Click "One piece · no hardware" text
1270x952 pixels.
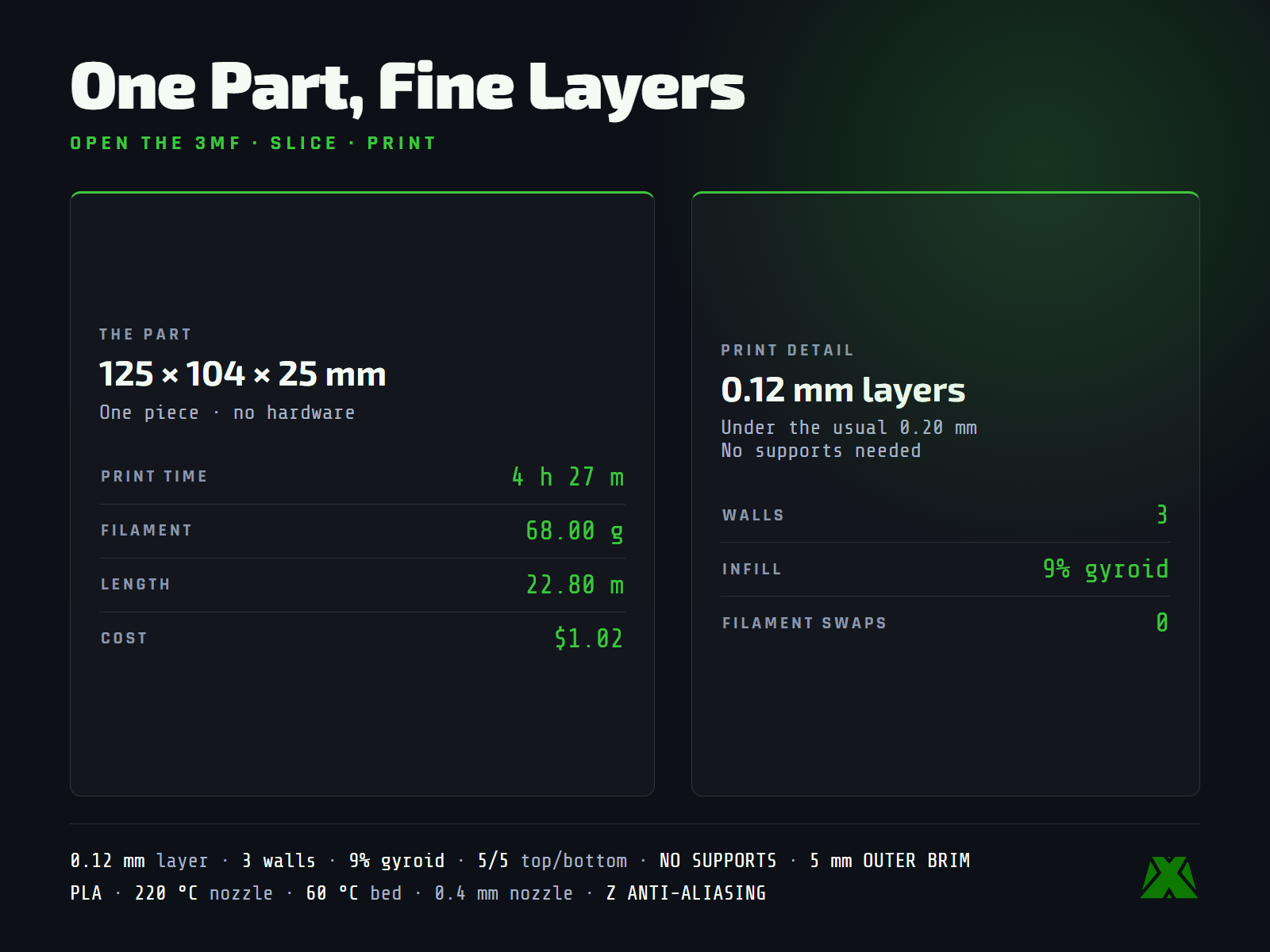(227, 413)
